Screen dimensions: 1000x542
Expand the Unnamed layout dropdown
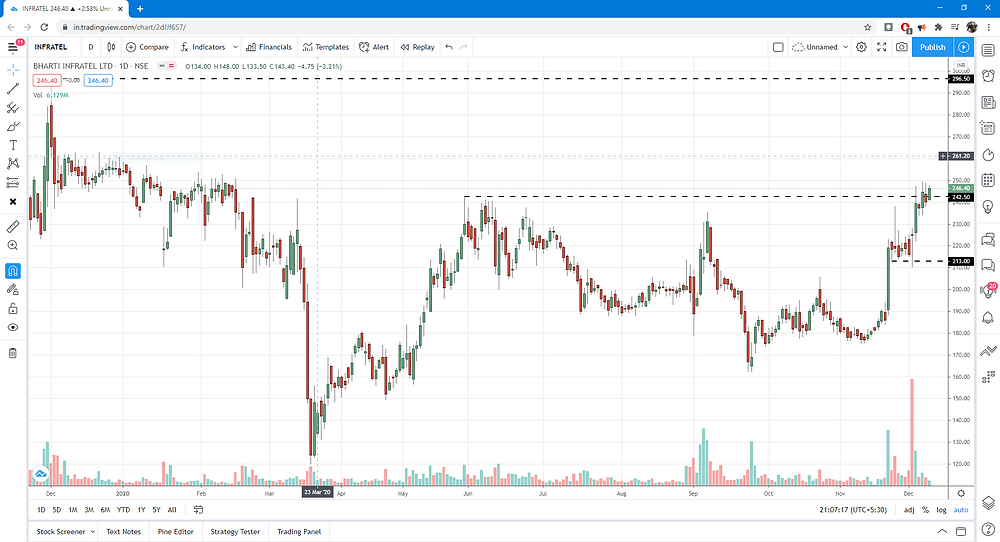click(x=846, y=47)
